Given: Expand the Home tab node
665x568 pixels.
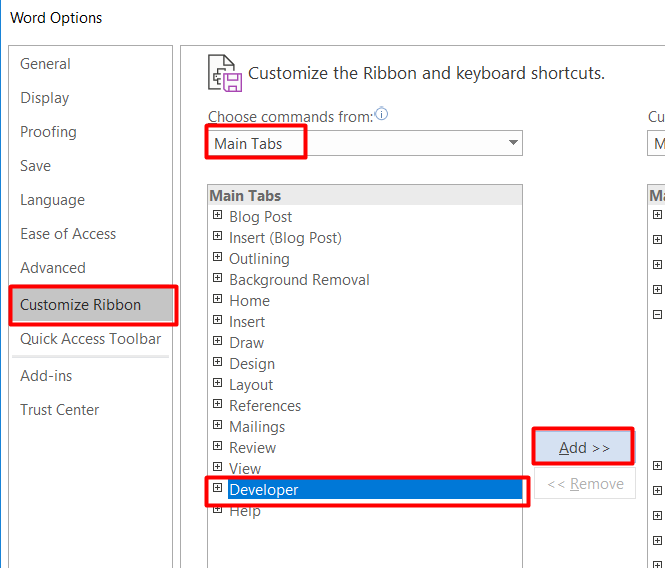Looking at the screenshot, I should coord(218,299).
